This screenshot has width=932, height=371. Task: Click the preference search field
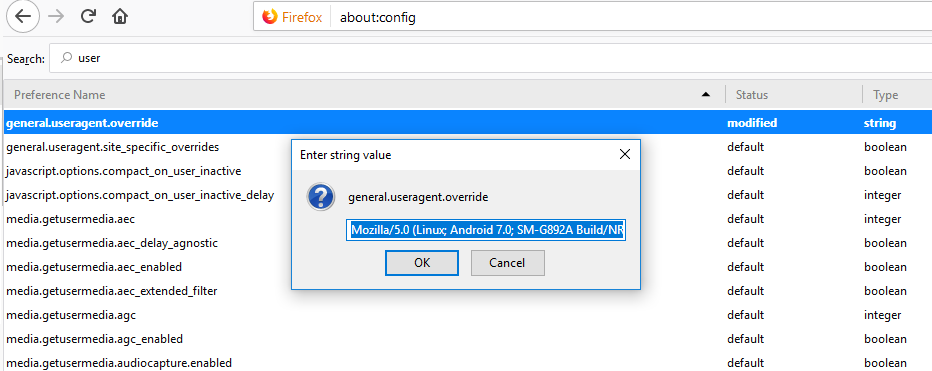pyautogui.click(x=490, y=58)
